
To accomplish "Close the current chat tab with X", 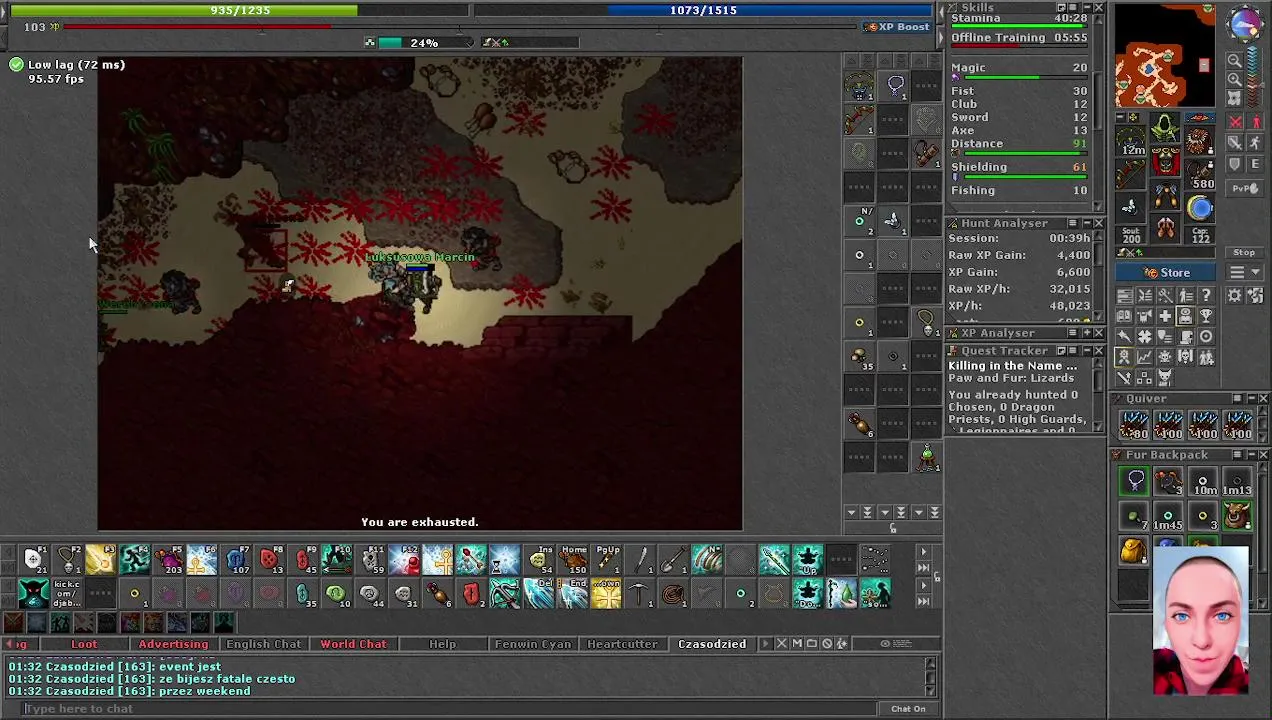I will (x=782, y=644).
